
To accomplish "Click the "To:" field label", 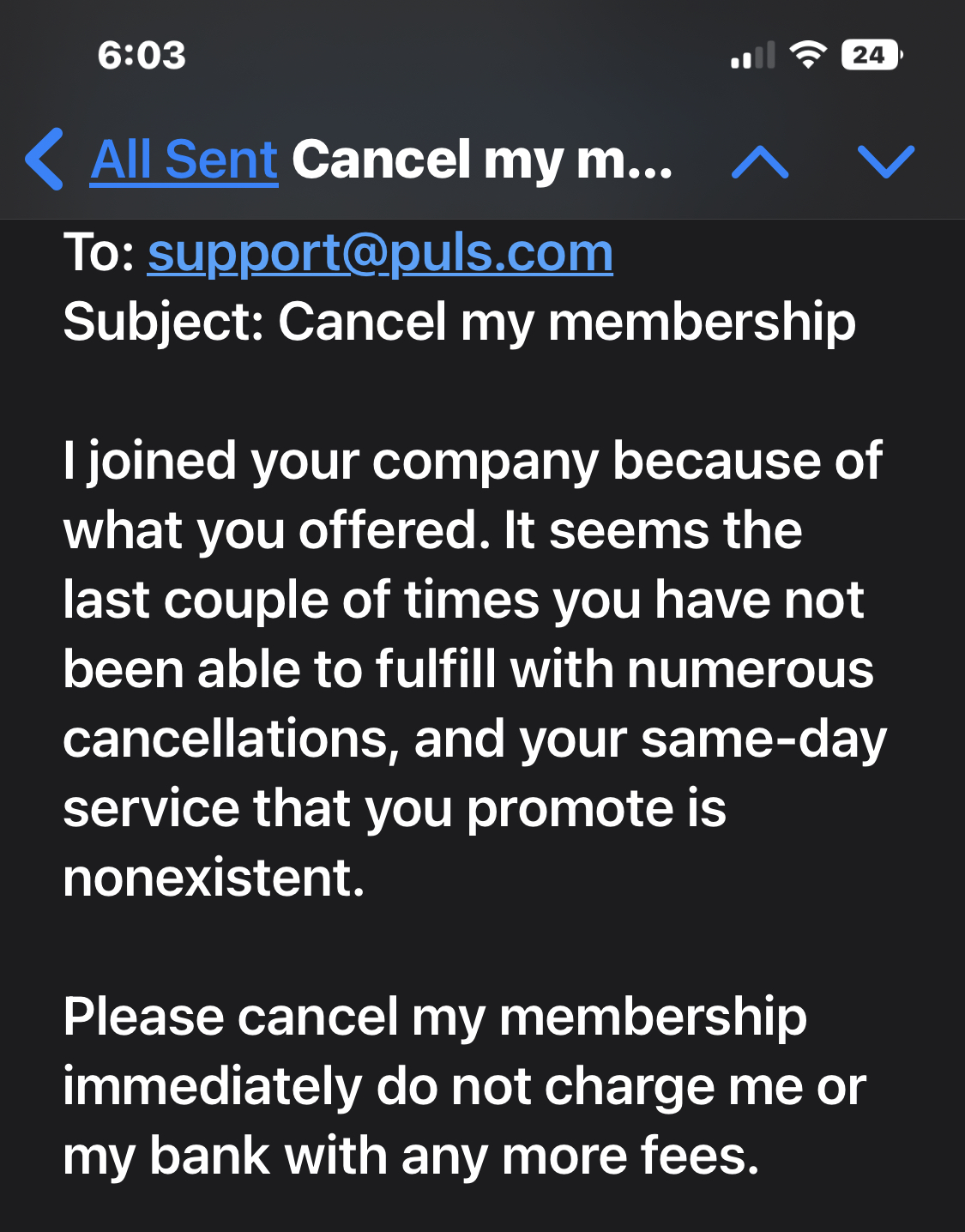I will (99, 254).
